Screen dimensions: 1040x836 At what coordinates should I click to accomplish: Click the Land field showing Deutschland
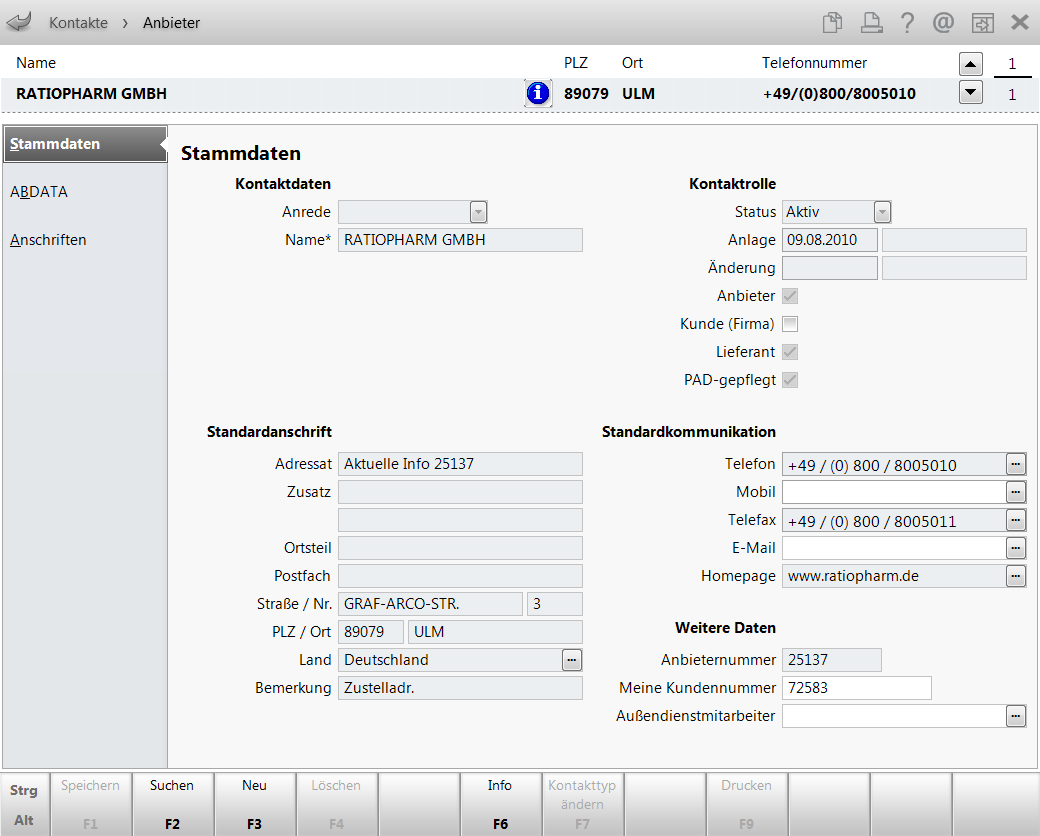(x=450, y=660)
